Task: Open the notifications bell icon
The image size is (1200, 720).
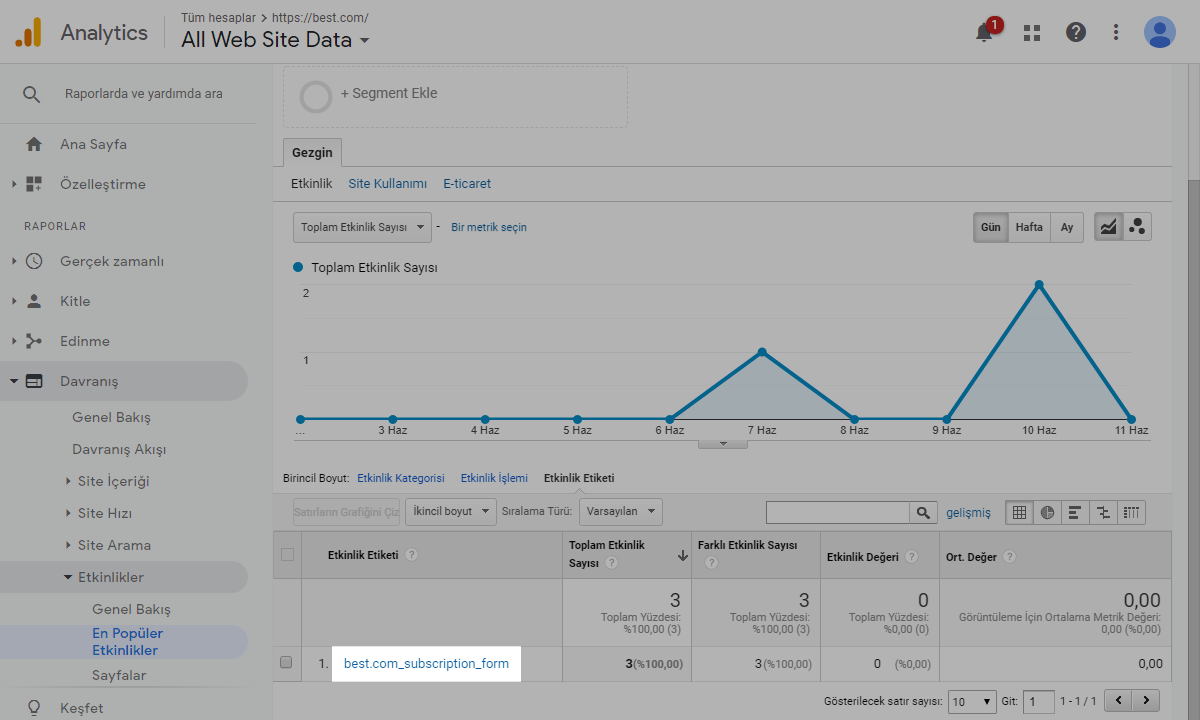Action: tap(985, 32)
